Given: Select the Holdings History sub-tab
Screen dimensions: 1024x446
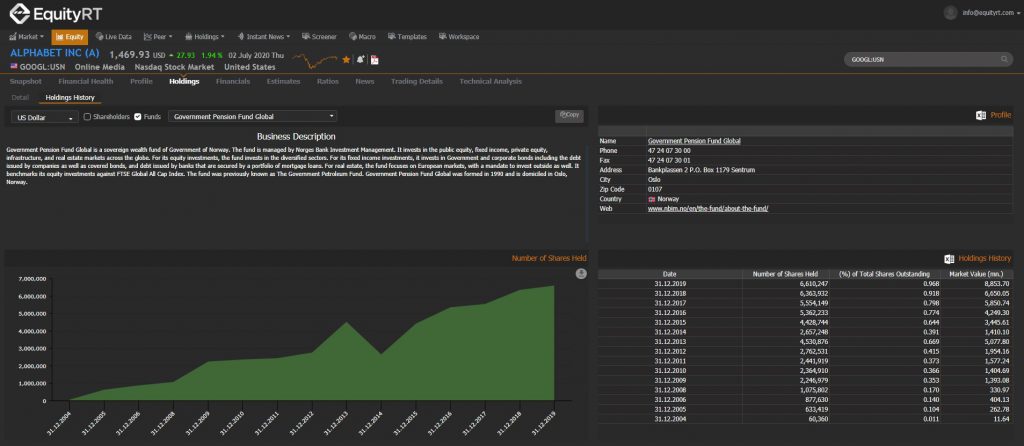Looking at the screenshot, I should pos(70,98).
